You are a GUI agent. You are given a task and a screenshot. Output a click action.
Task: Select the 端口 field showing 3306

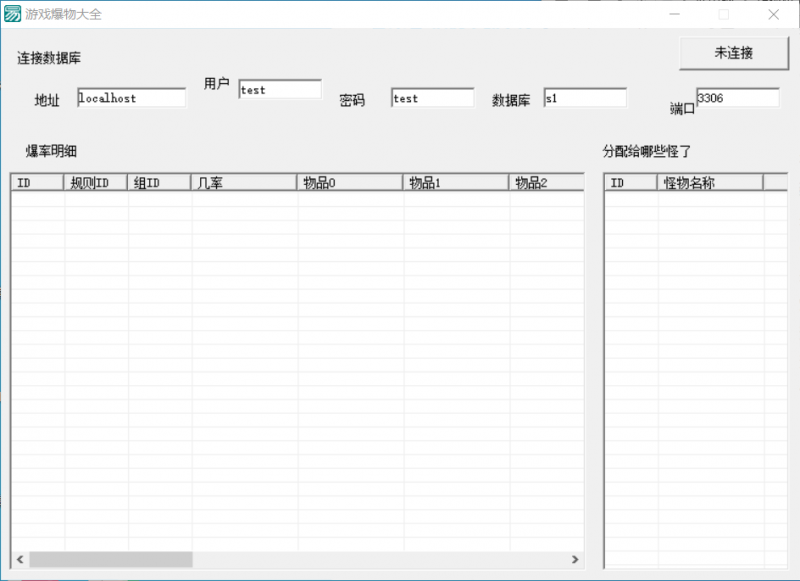pos(737,96)
